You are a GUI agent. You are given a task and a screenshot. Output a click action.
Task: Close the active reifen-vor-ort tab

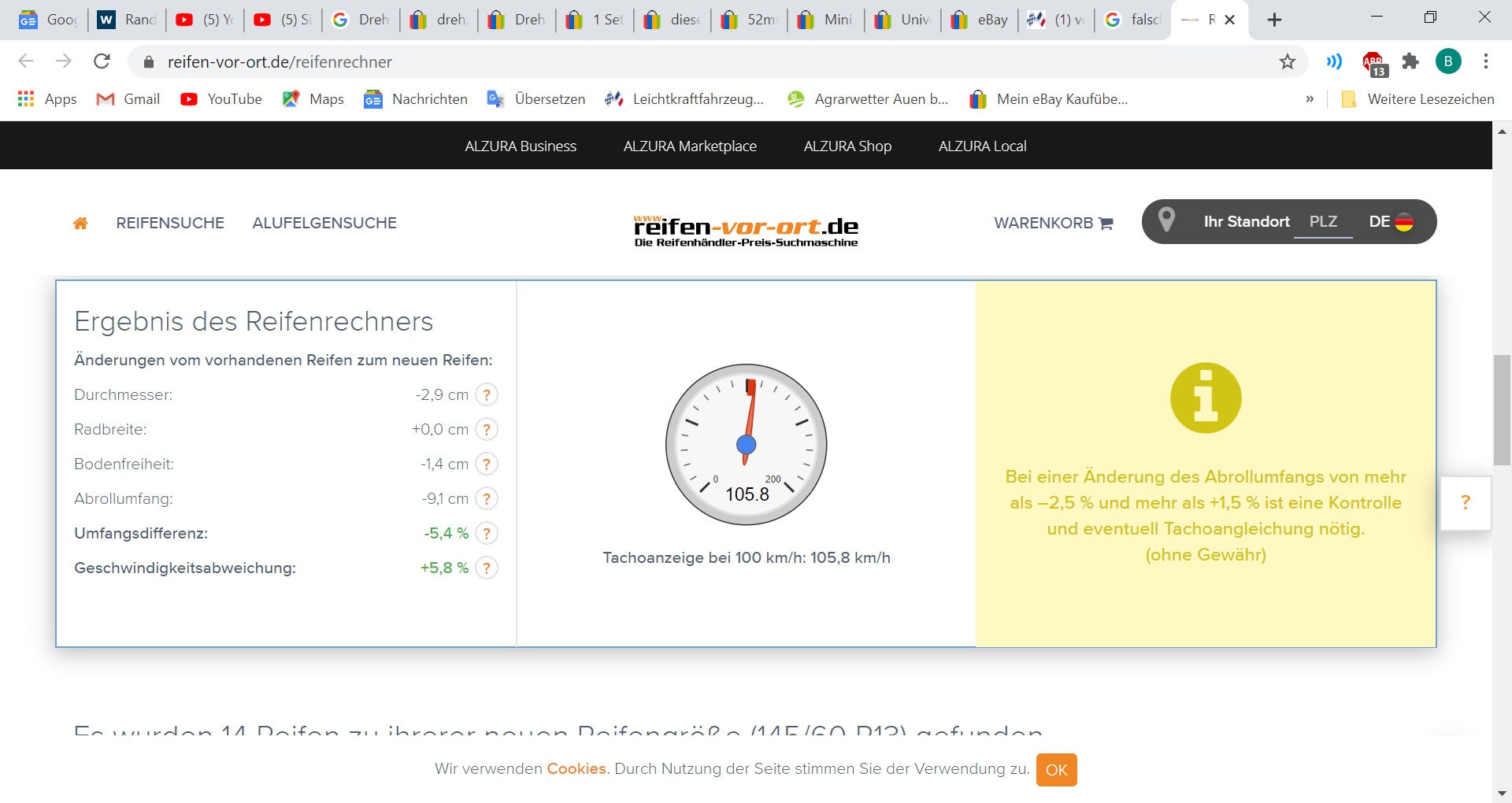[x=1230, y=20]
